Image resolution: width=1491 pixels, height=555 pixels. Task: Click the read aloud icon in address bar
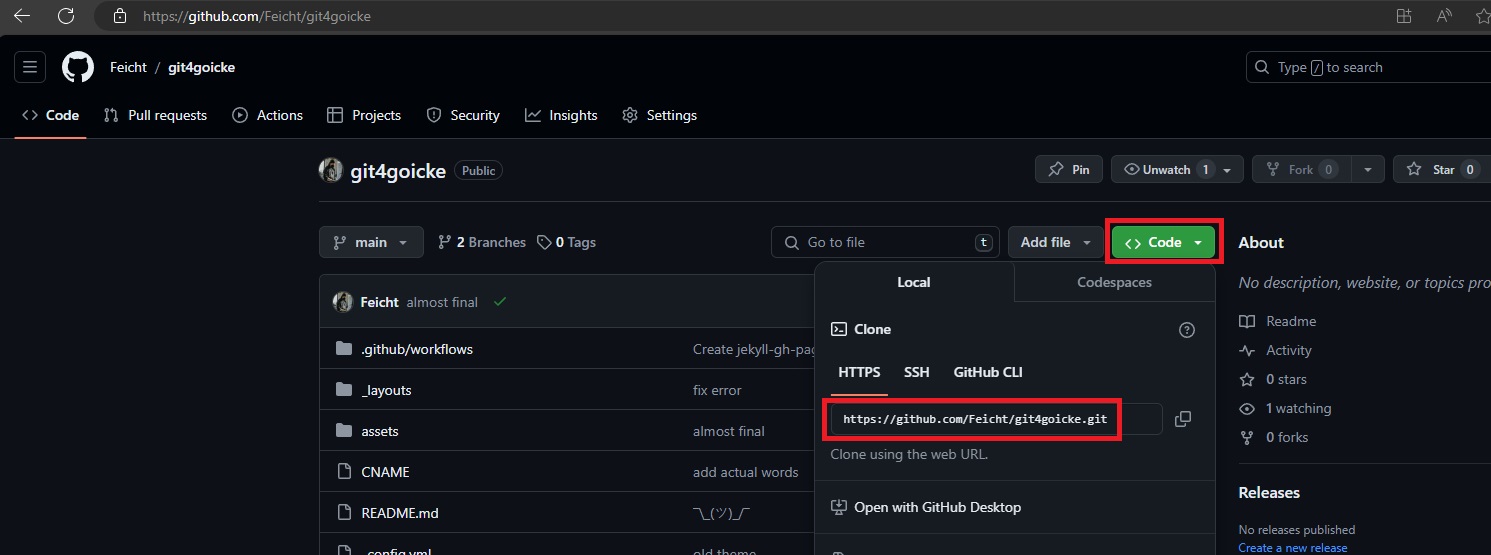tap(1444, 16)
